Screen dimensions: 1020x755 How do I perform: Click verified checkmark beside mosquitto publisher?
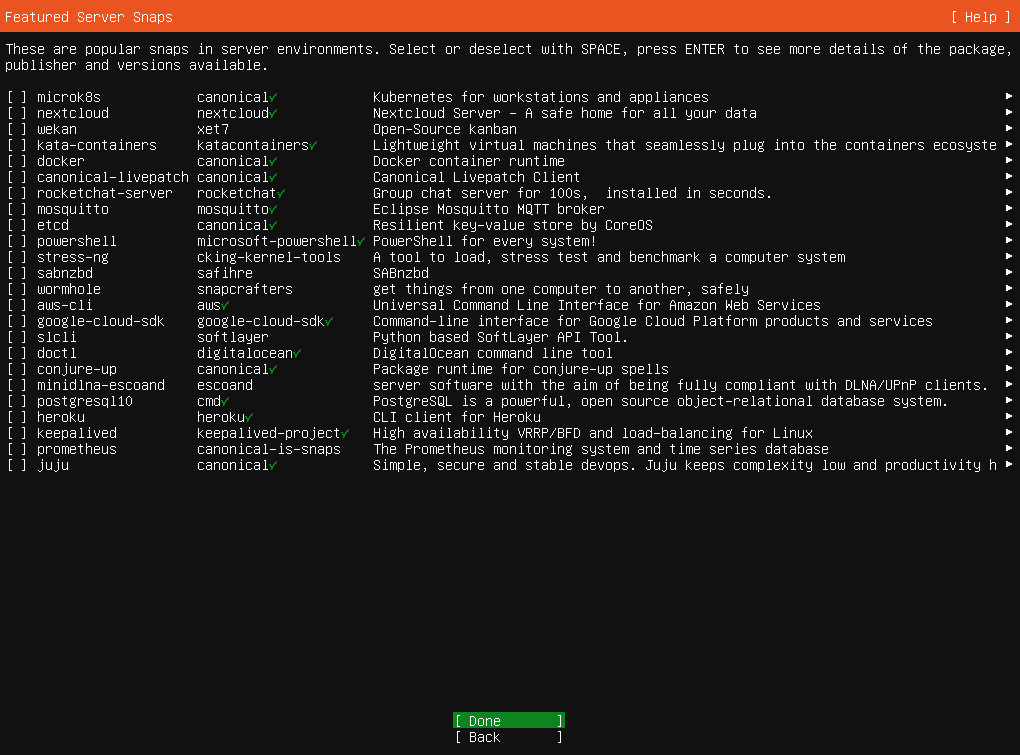point(273,209)
